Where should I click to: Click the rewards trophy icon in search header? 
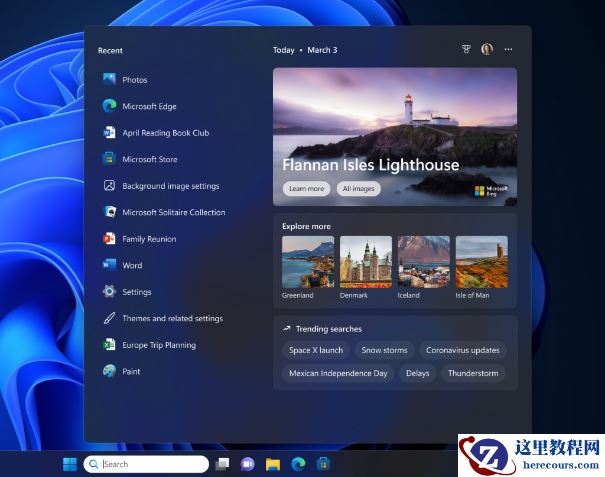(x=466, y=49)
